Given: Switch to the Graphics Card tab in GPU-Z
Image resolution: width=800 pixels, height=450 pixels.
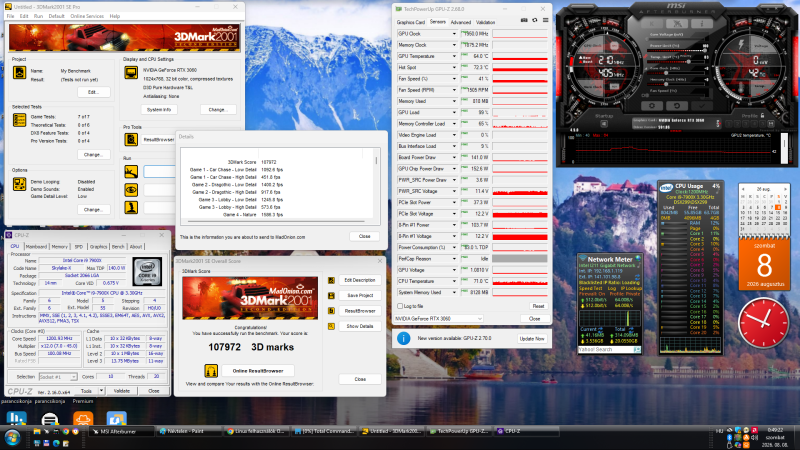Looking at the screenshot, I should [x=411, y=22].
